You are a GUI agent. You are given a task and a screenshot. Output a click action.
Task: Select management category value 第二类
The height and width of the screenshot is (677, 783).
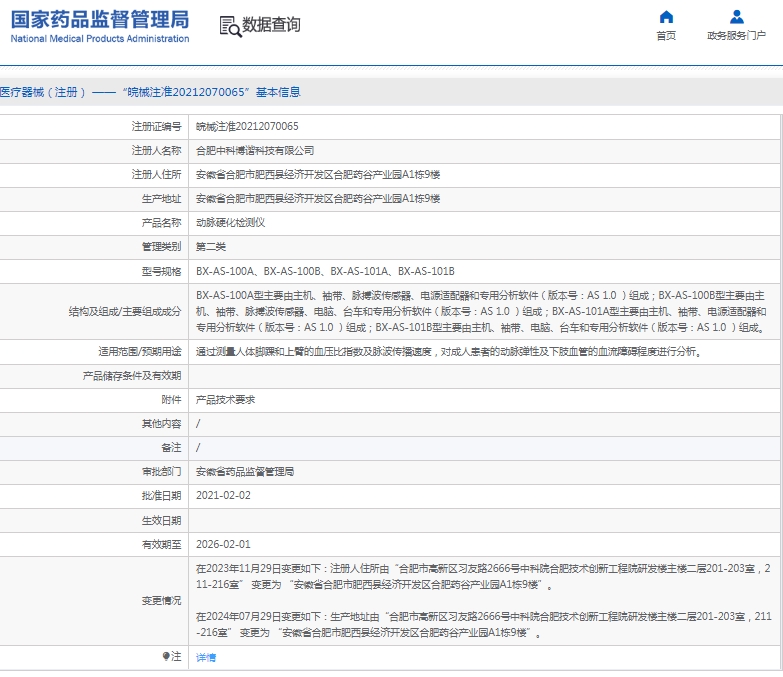point(211,246)
